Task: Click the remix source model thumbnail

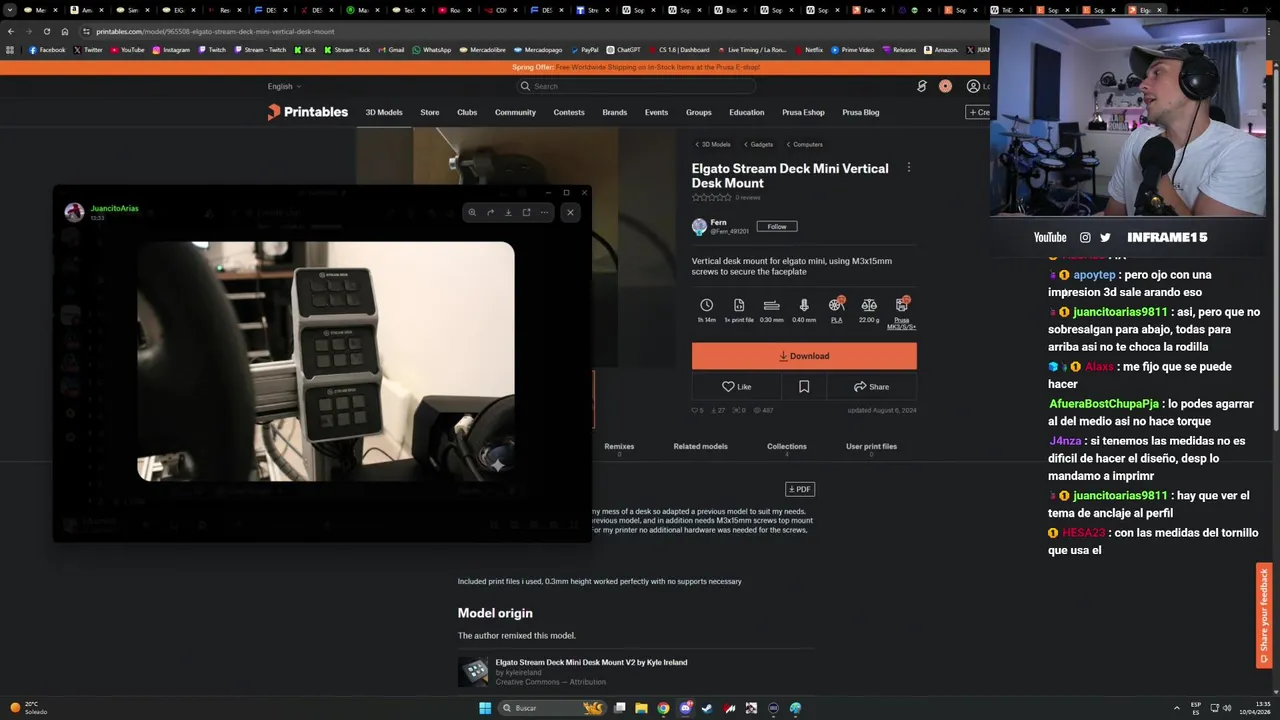Action: (x=474, y=671)
